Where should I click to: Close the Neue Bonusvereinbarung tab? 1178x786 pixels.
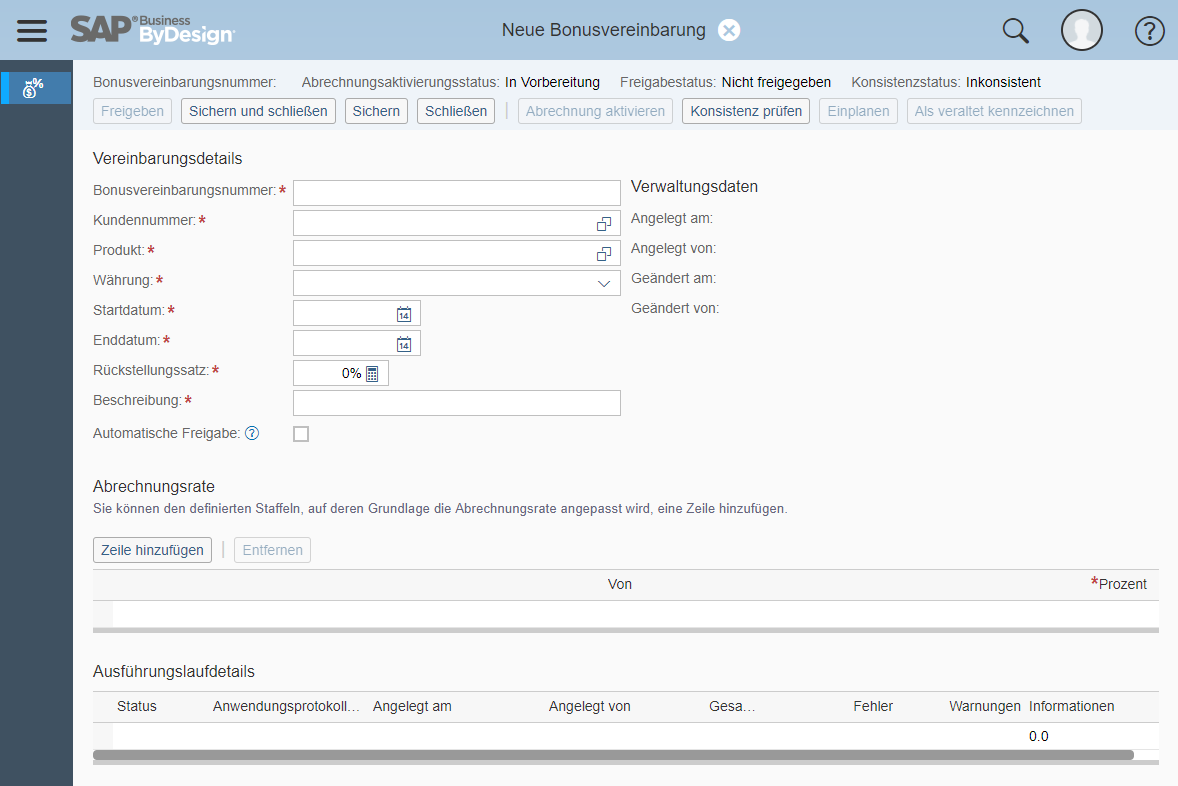pyautogui.click(x=729, y=30)
